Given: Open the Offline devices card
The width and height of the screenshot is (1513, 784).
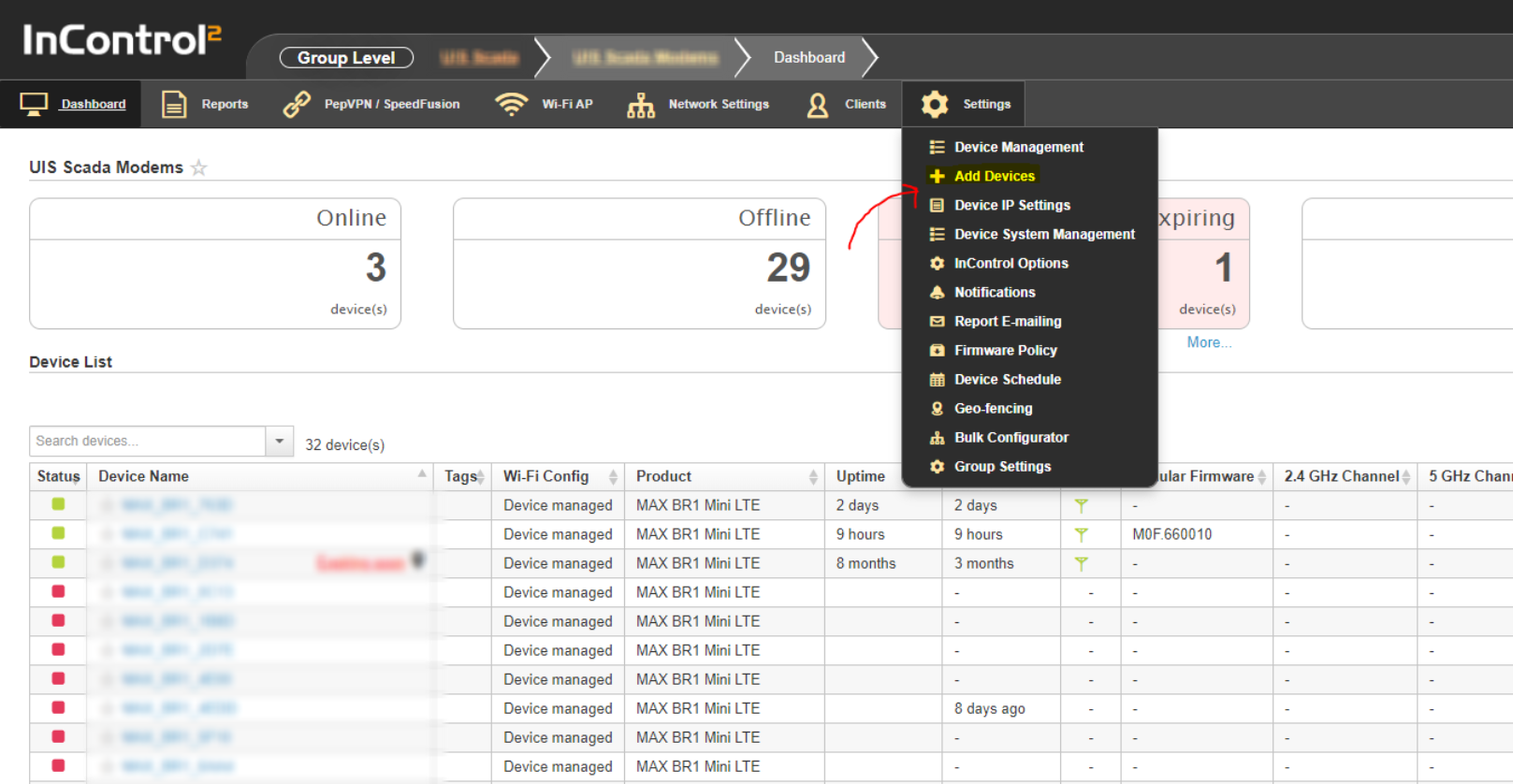Looking at the screenshot, I should point(639,264).
